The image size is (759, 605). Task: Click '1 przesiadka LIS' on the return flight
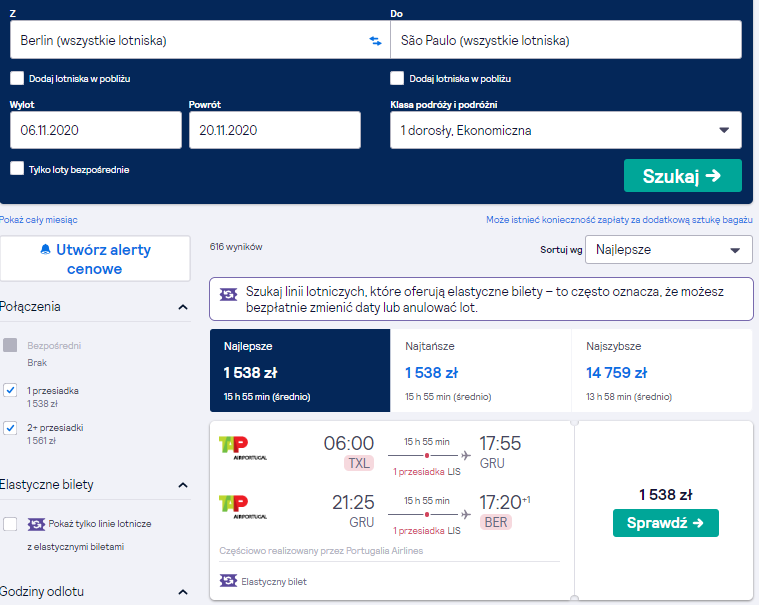coord(426,530)
